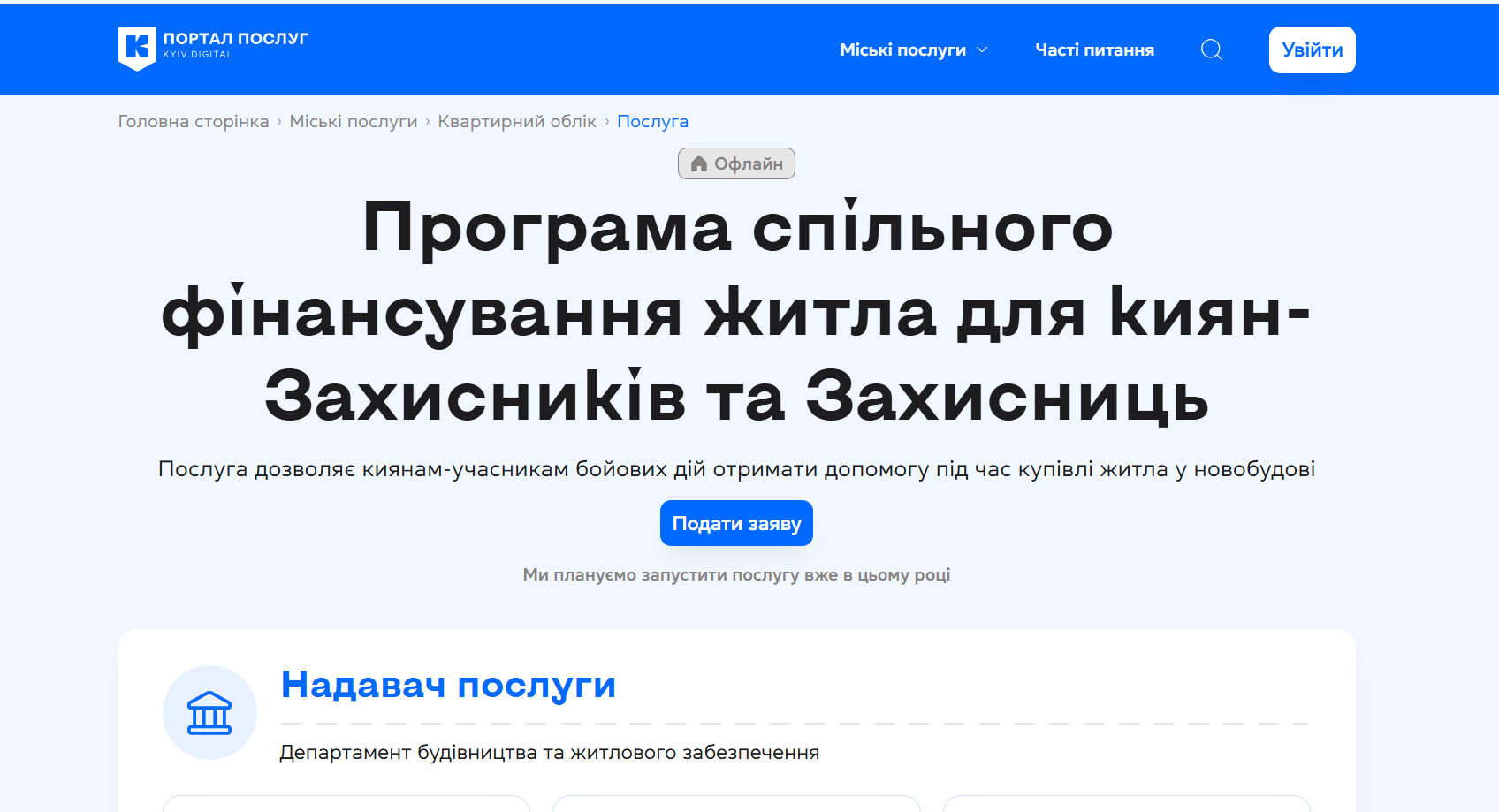
Task: Click the Увійти login button
Action: 1313,50
